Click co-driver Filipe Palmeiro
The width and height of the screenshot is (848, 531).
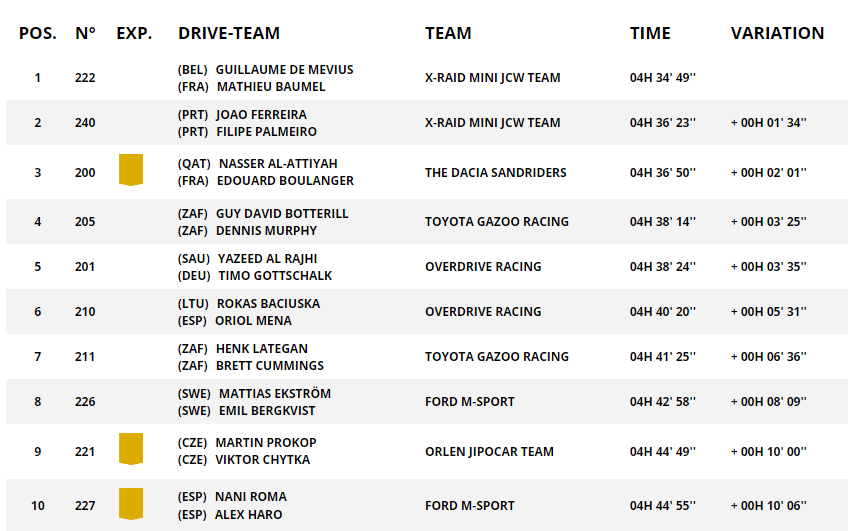coord(266,132)
